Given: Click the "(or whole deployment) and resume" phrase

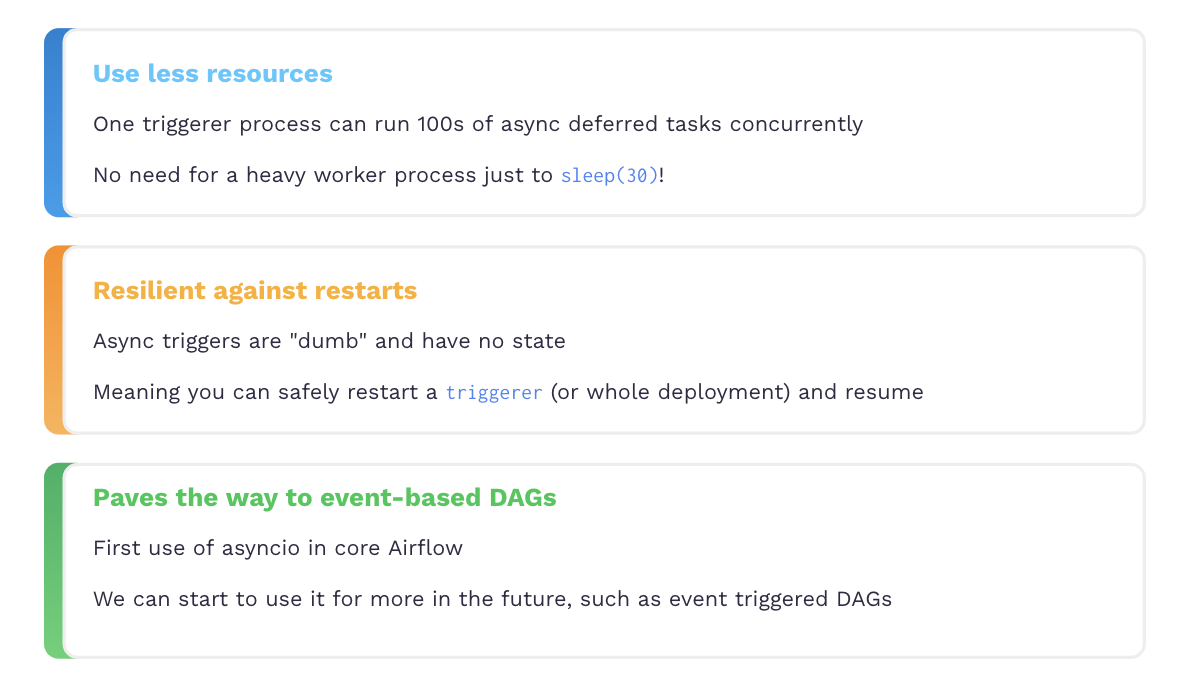Looking at the screenshot, I should coord(737,392).
